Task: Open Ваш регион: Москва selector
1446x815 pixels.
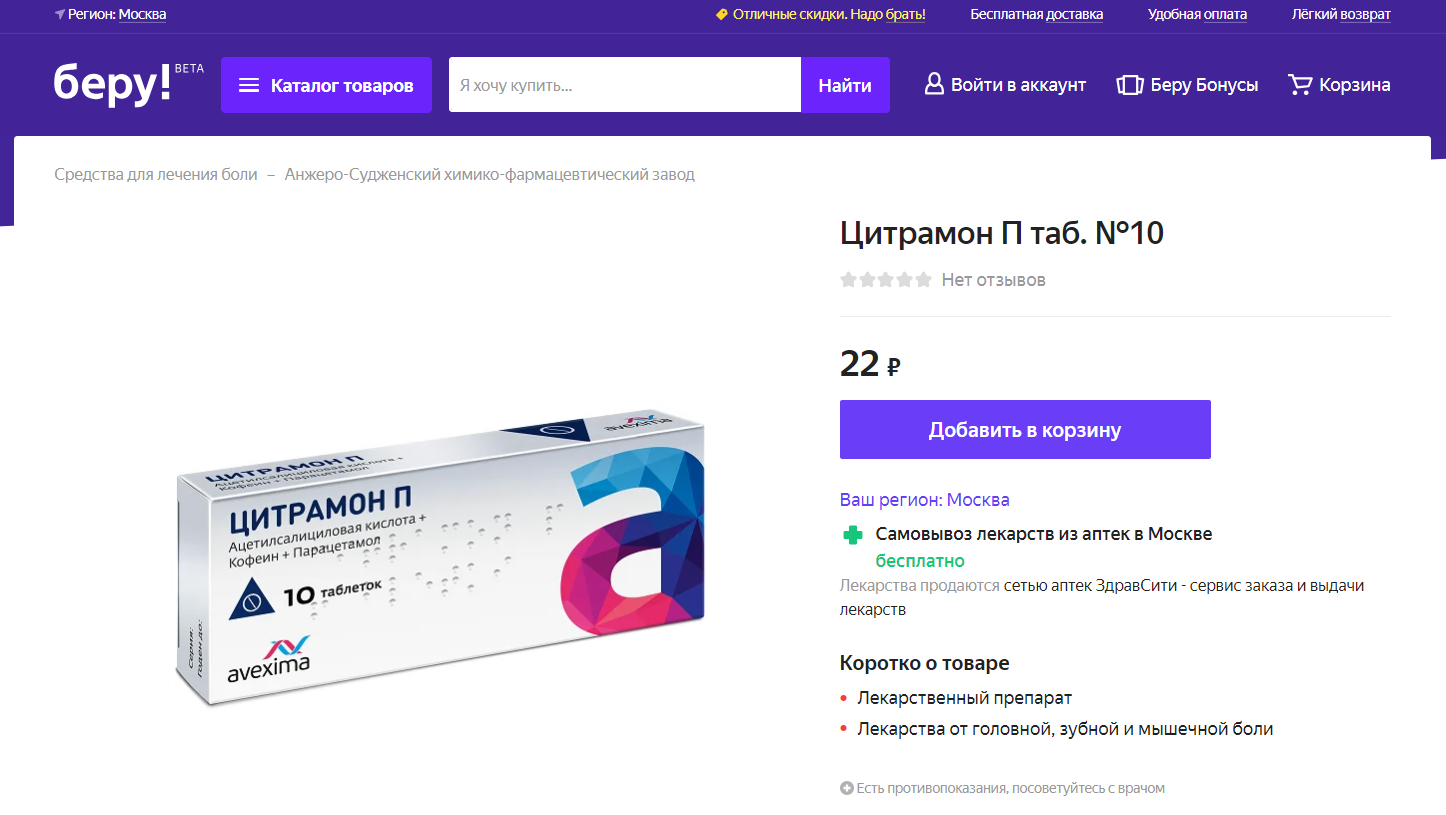Action: 925,500
